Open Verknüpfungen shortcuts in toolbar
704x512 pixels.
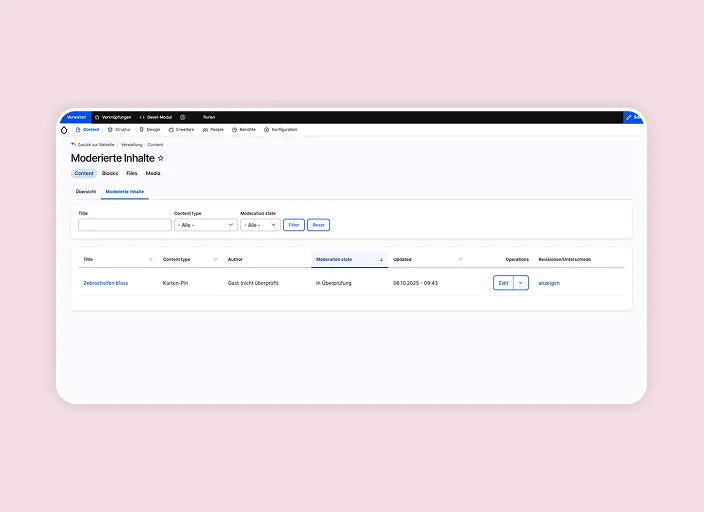pyautogui.click(x=113, y=117)
